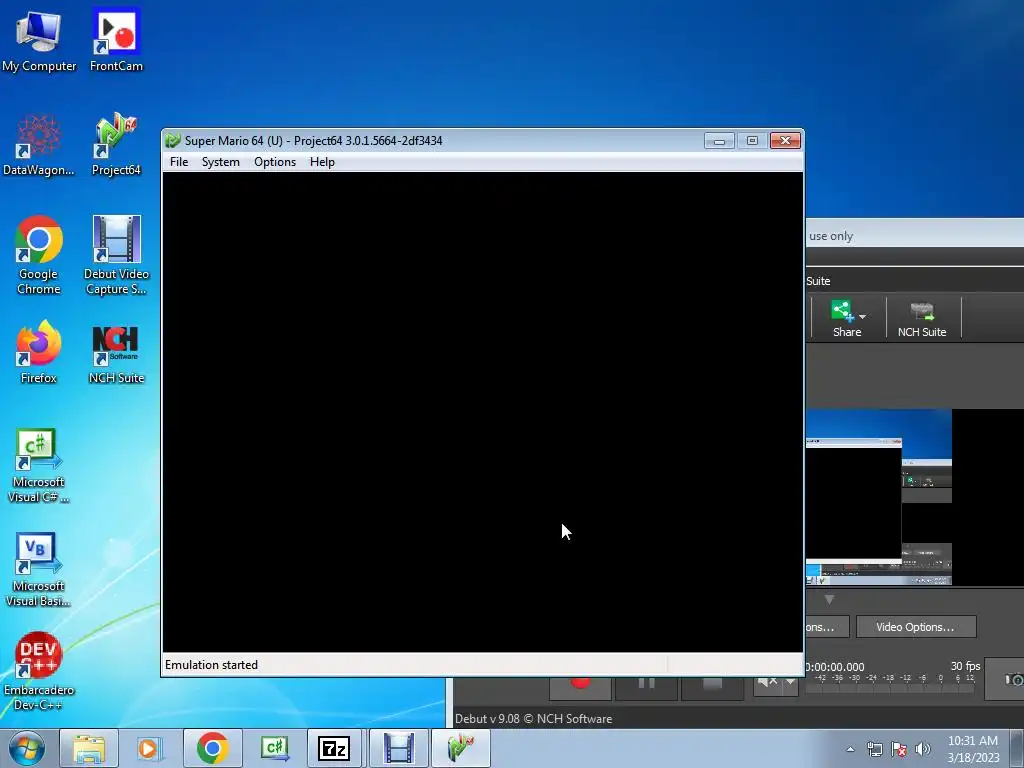
Task: Open the Help menu in Project64
Action: click(x=322, y=162)
